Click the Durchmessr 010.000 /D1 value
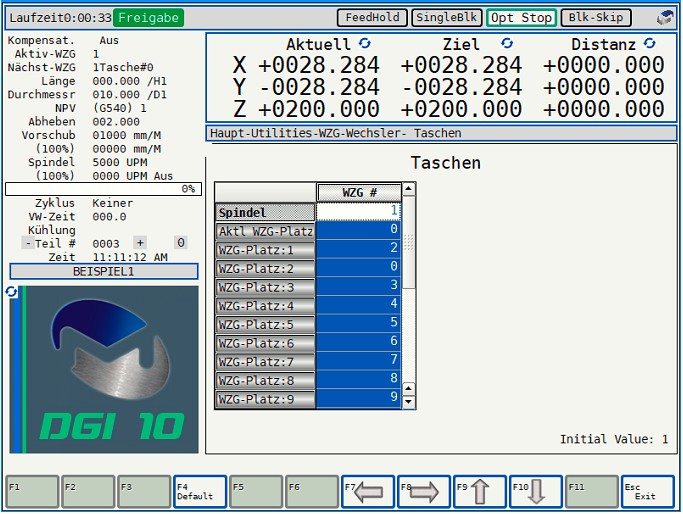683x514 pixels. point(129,95)
